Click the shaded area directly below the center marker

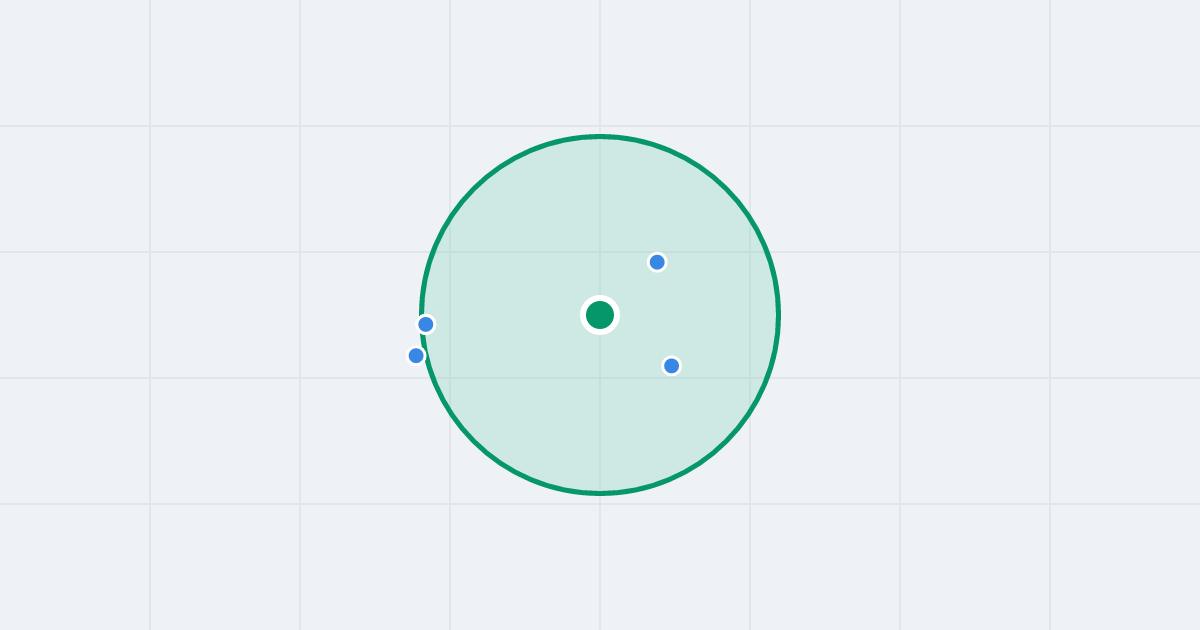tap(600, 410)
